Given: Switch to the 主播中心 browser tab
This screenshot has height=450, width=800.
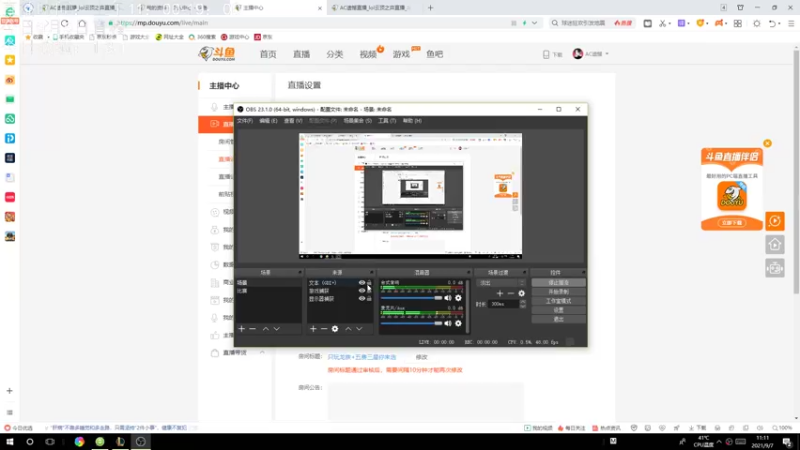Looking at the screenshot, I should point(278,8).
